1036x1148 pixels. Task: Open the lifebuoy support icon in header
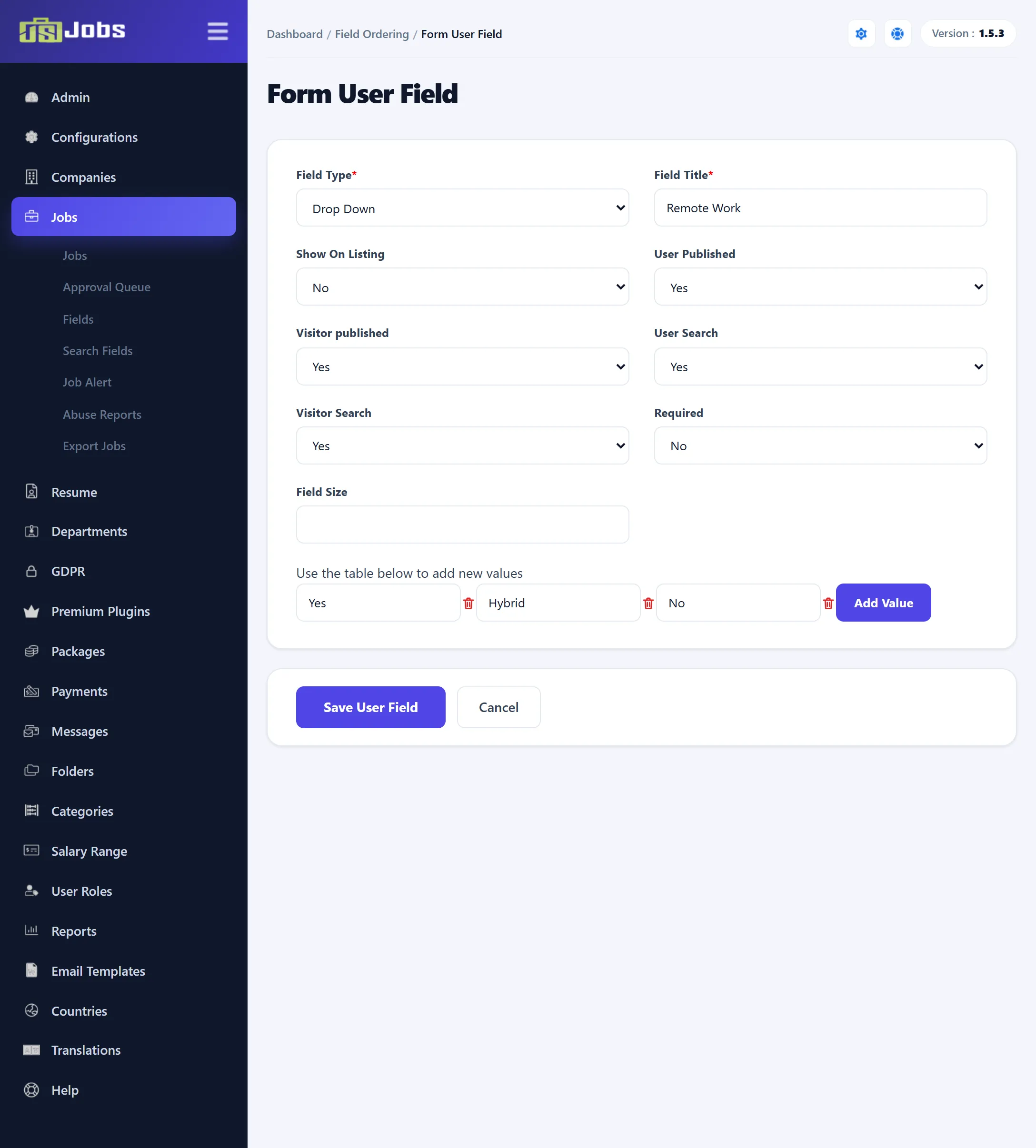(x=897, y=34)
